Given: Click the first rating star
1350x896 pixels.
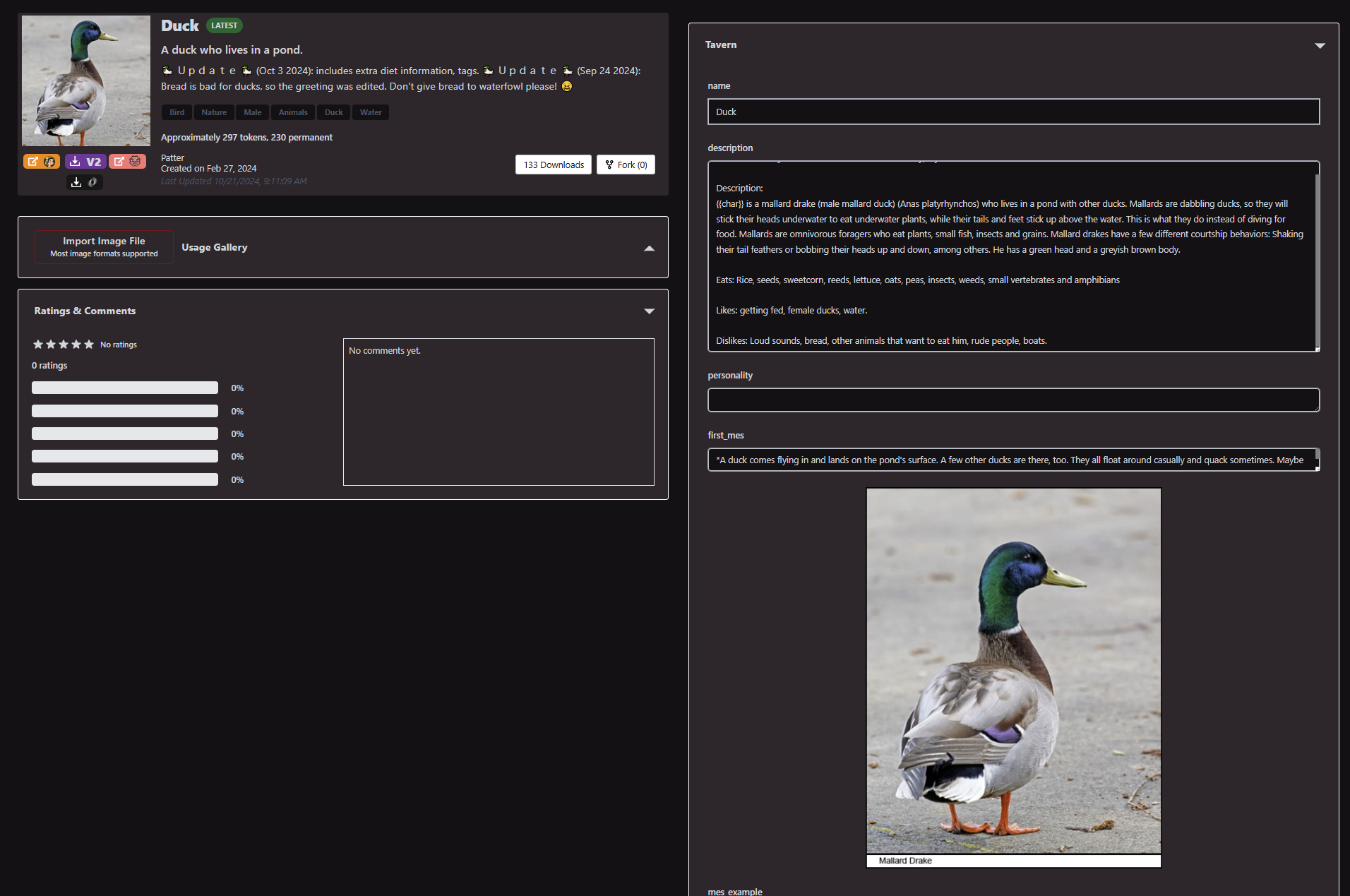Looking at the screenshot, I should 38,345.
